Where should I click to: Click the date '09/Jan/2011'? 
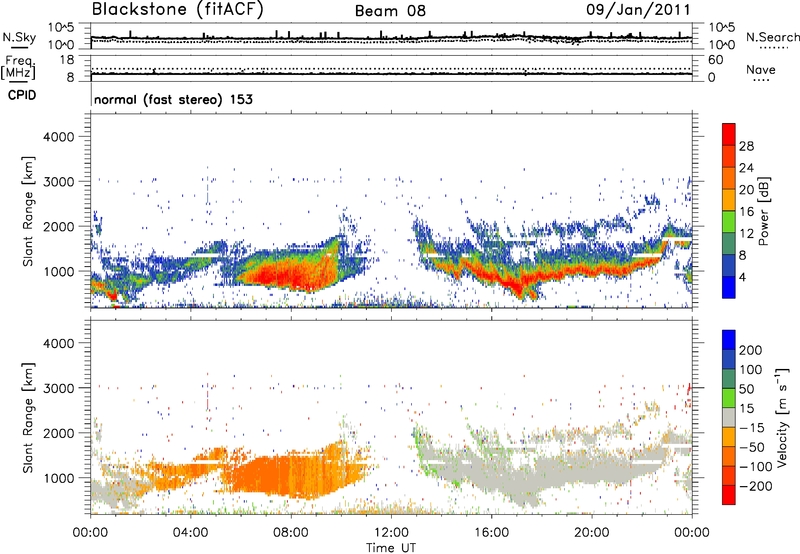638,10
